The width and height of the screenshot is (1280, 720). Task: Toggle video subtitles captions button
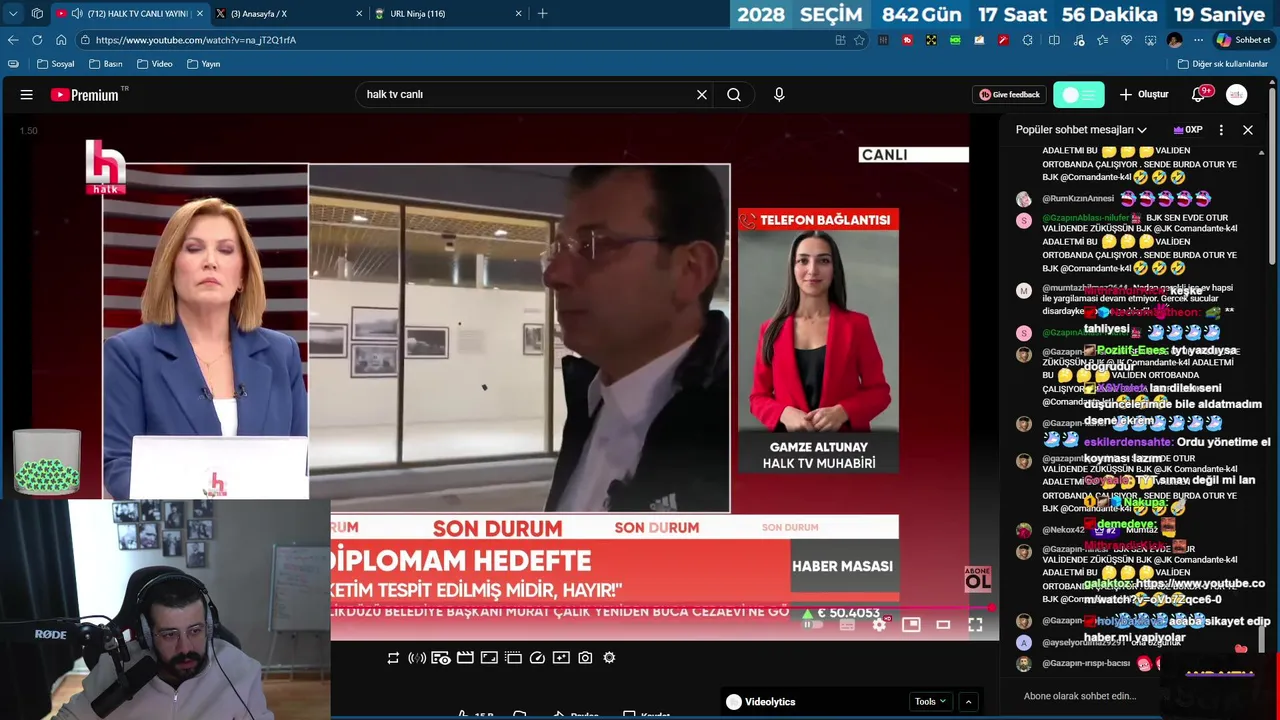click(847, 625)
